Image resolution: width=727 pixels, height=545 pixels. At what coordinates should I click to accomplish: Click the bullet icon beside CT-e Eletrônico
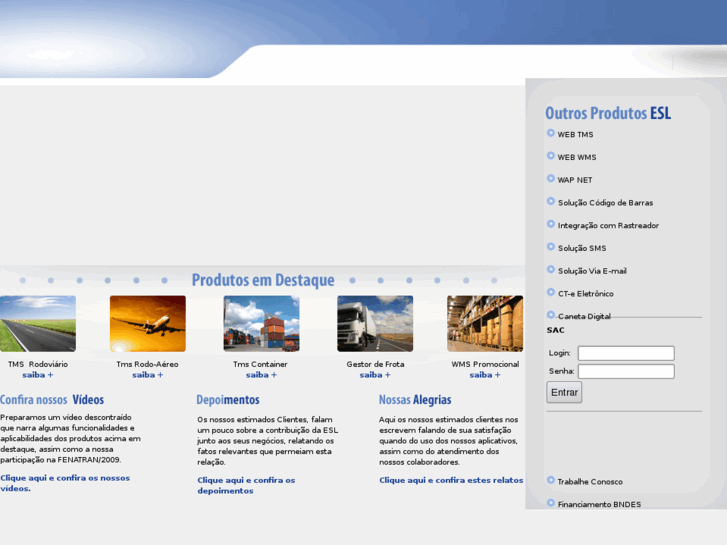click(551, 292)
